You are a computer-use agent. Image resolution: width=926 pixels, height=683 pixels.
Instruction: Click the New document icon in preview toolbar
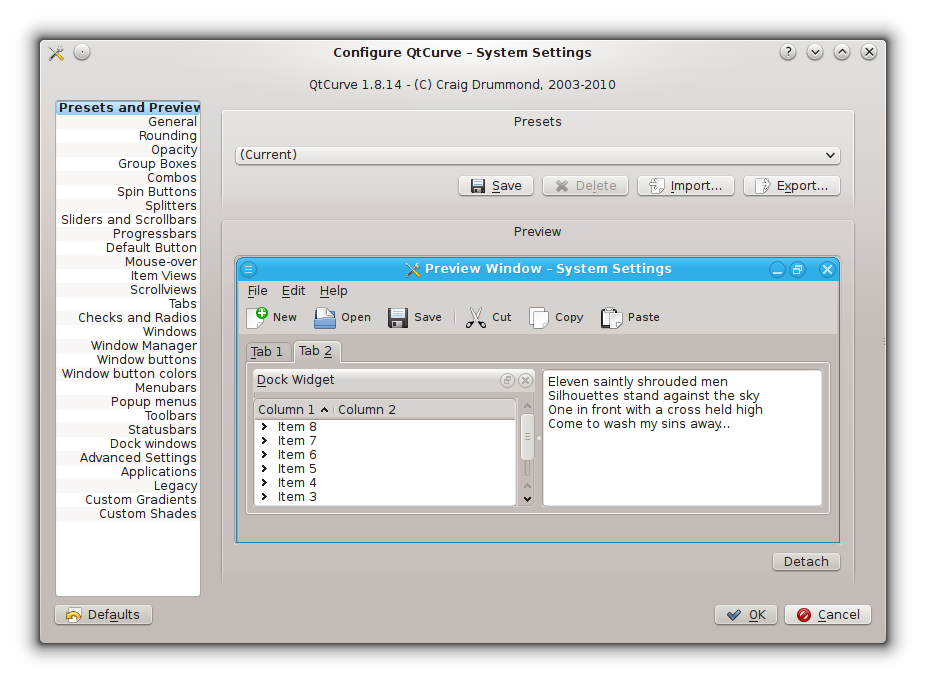click(257, 317)
